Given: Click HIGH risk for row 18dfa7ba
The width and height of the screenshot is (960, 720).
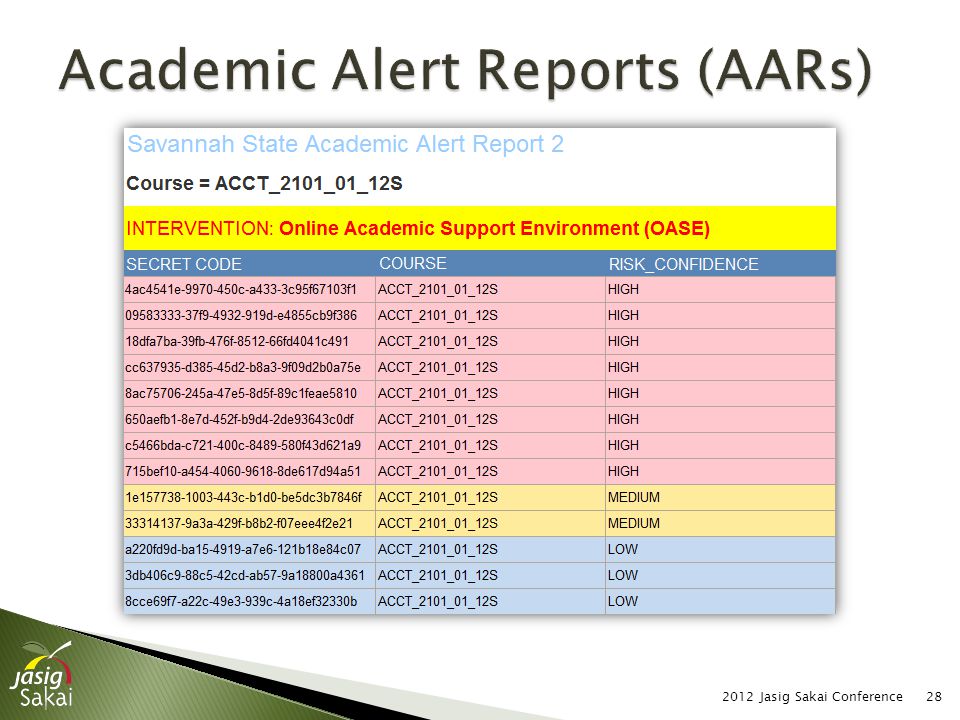Looking at the screenshot, I should point(623,341).
